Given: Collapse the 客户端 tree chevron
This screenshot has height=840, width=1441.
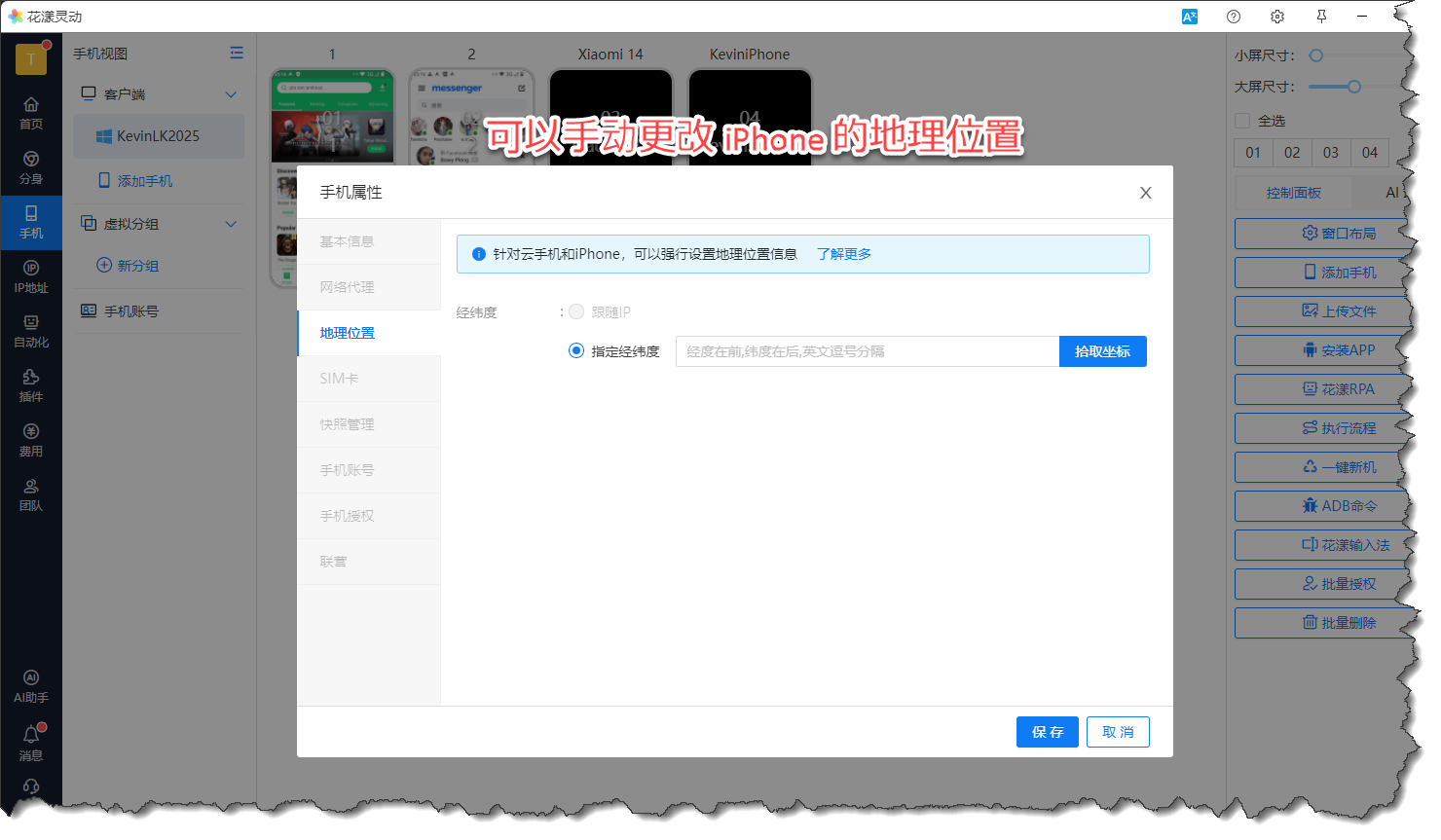Looking at the screenshot, I should (231, 94).
